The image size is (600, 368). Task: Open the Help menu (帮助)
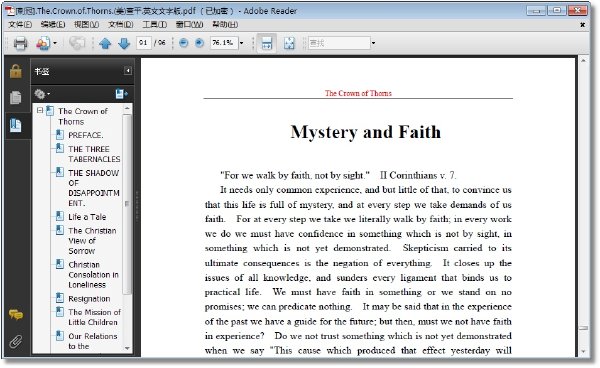tap(225, 24)
